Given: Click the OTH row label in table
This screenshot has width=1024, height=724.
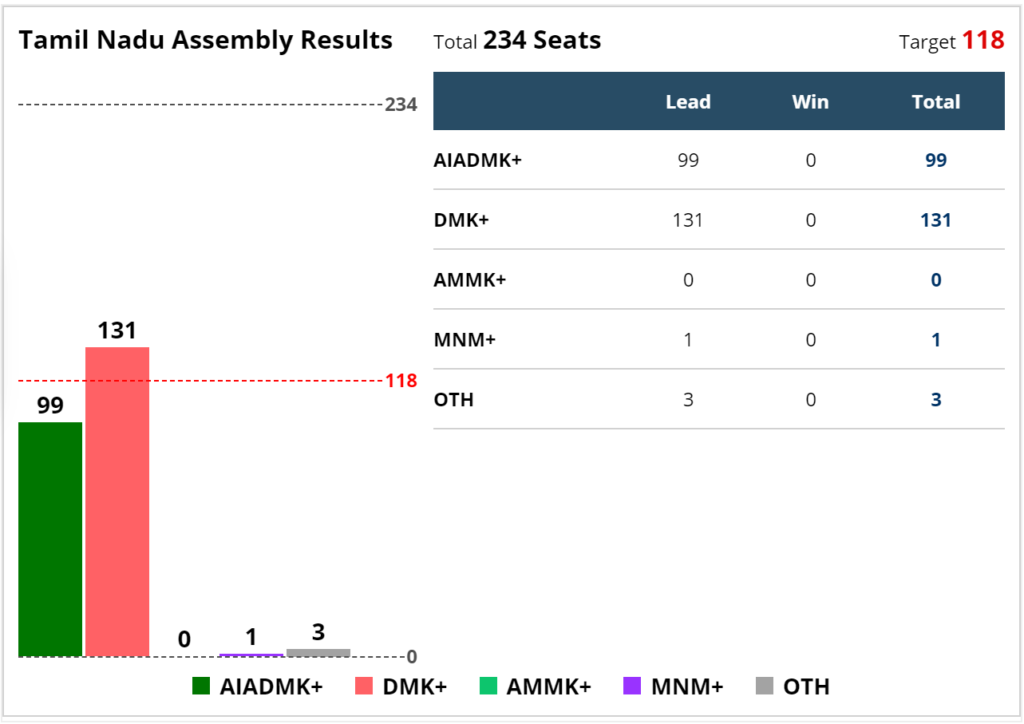Looking at the screenshot, I should (x=453, y=400).
